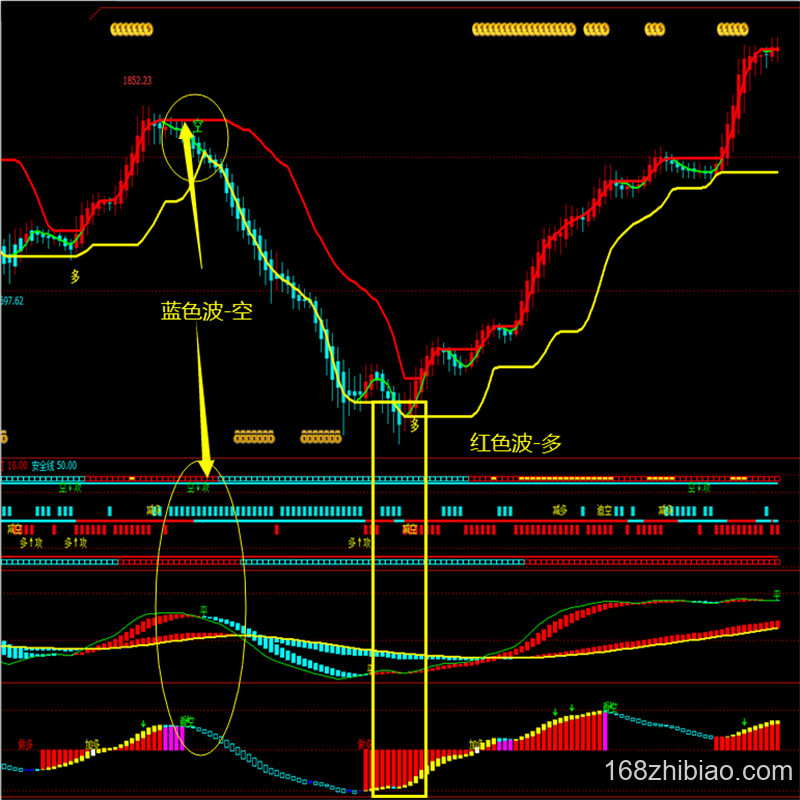Click the green down arrow at the bottom right
The image size is (800, 800).
pos(744,721)
